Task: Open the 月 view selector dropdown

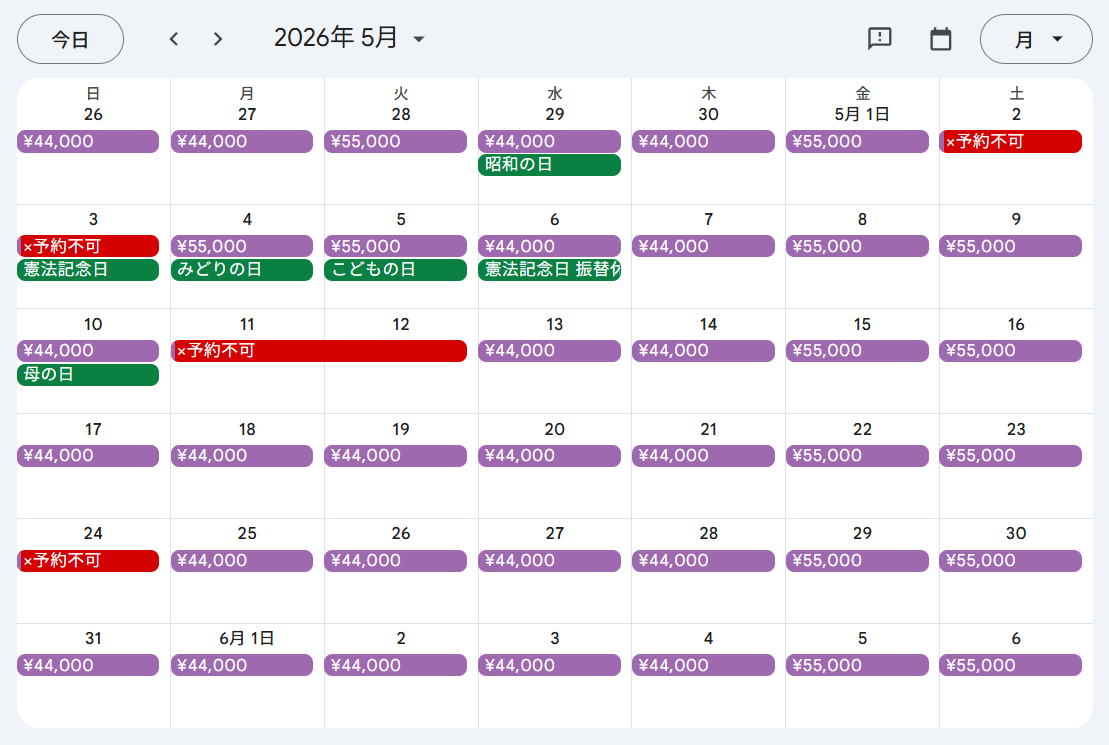Action: point(1036,39)
